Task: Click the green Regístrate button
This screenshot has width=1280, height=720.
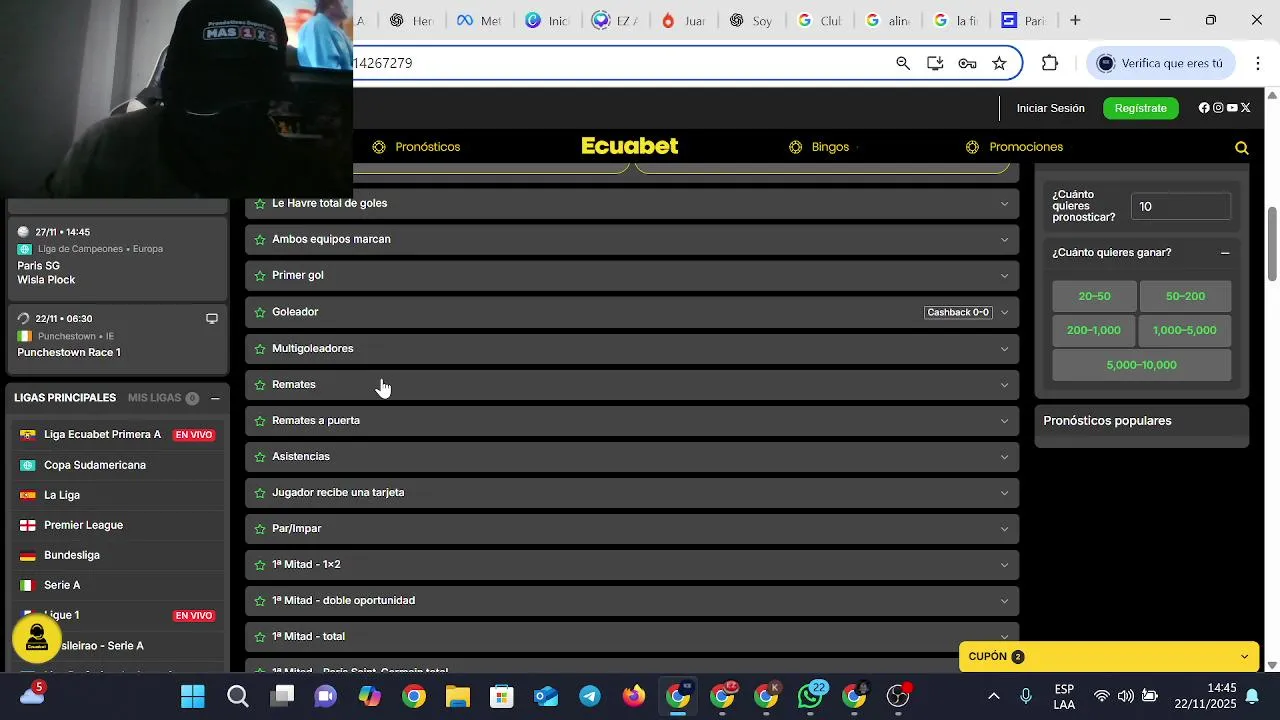Action: click(1141, 108)
